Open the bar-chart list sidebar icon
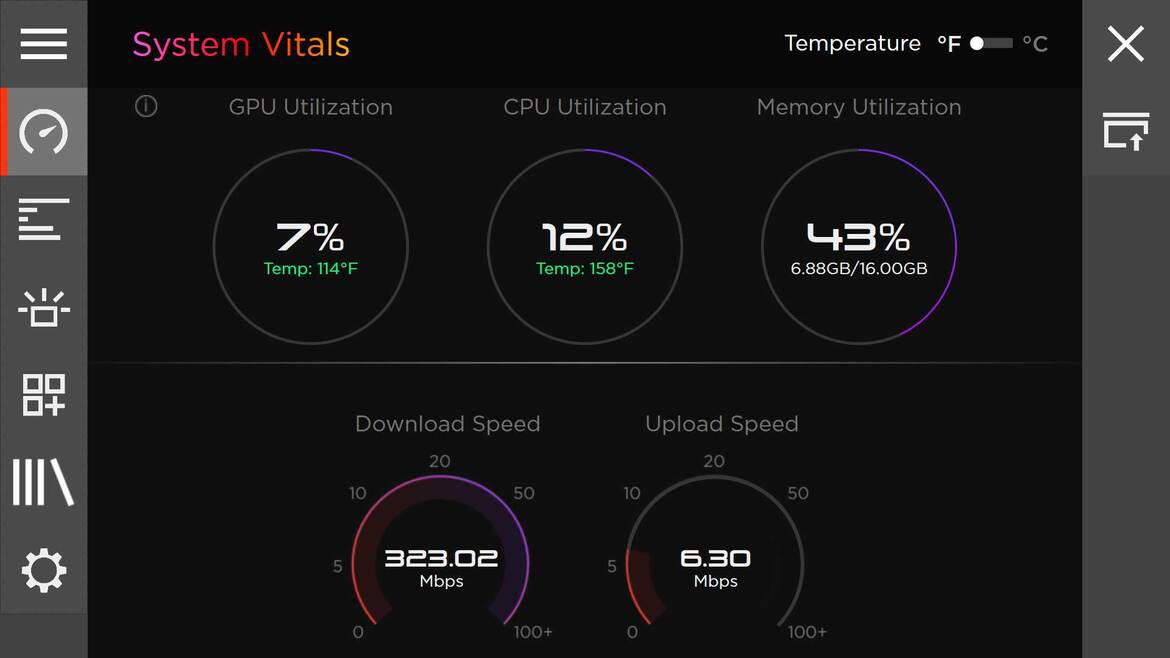Screen dimensions: 1170x658 coord(43,219)
